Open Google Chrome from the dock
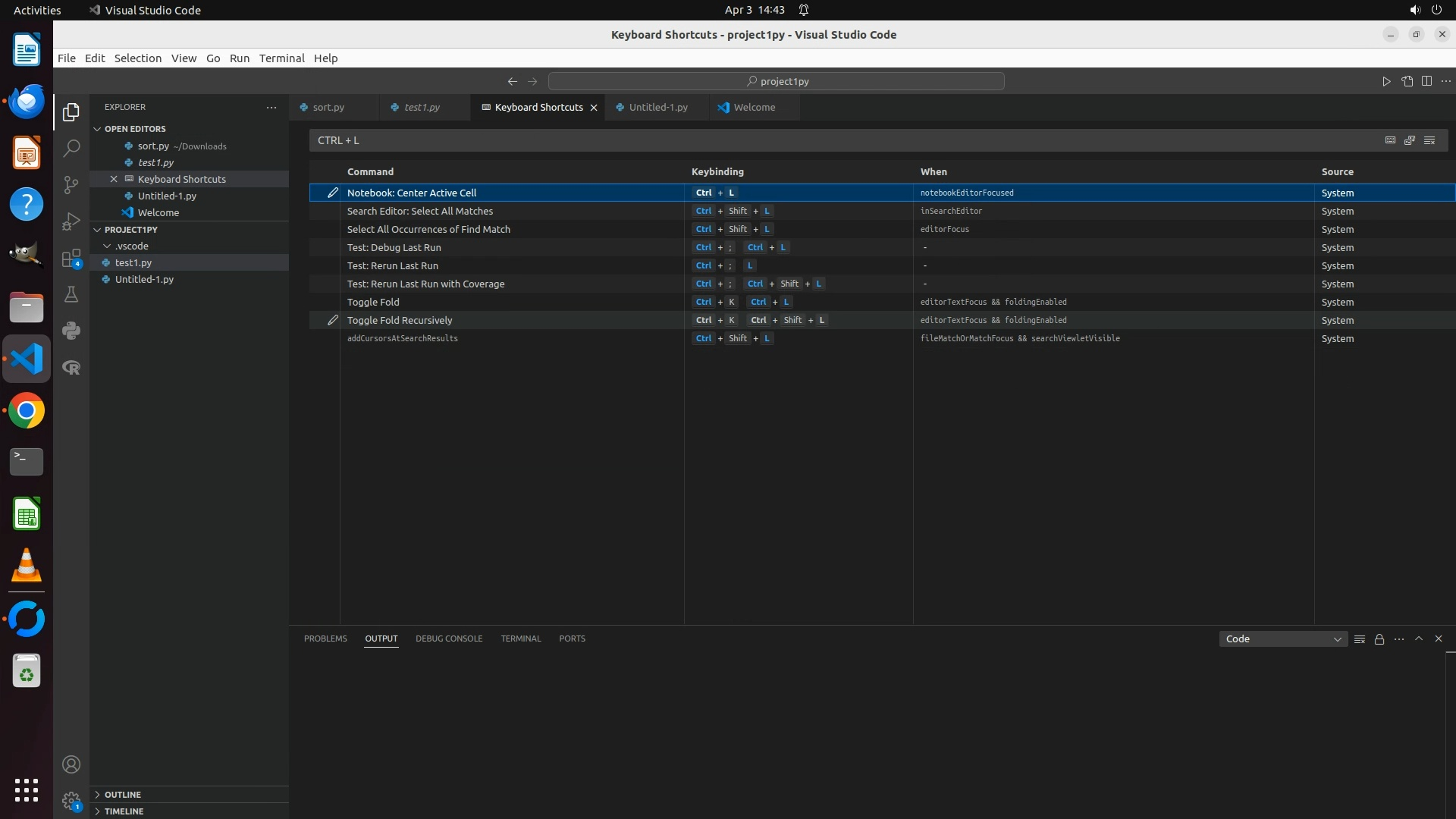Viewport: 1456px width, 819px height. click(27, 411)
